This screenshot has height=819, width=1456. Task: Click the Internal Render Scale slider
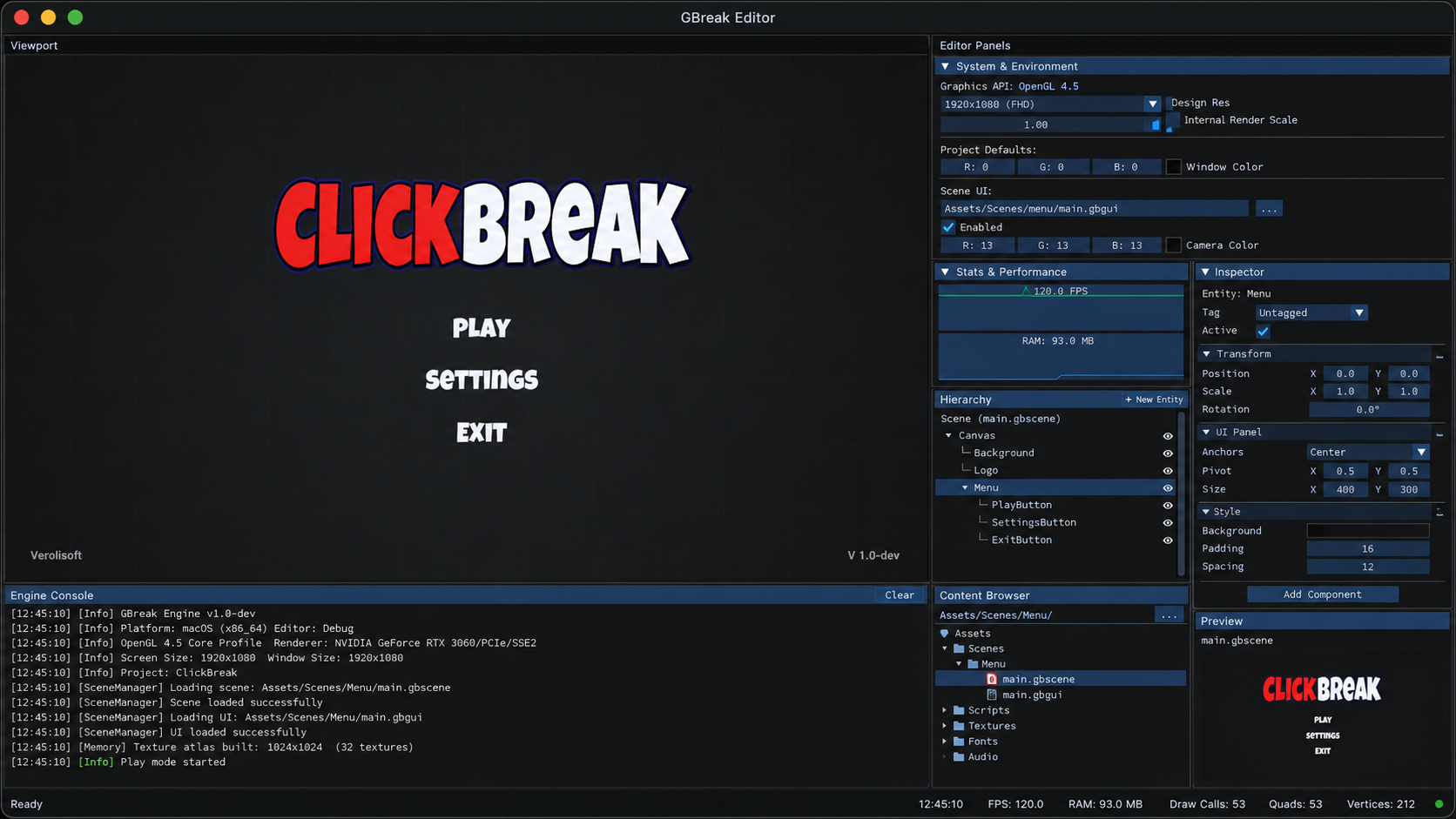pyautogui.click(x=1050, y=124)
